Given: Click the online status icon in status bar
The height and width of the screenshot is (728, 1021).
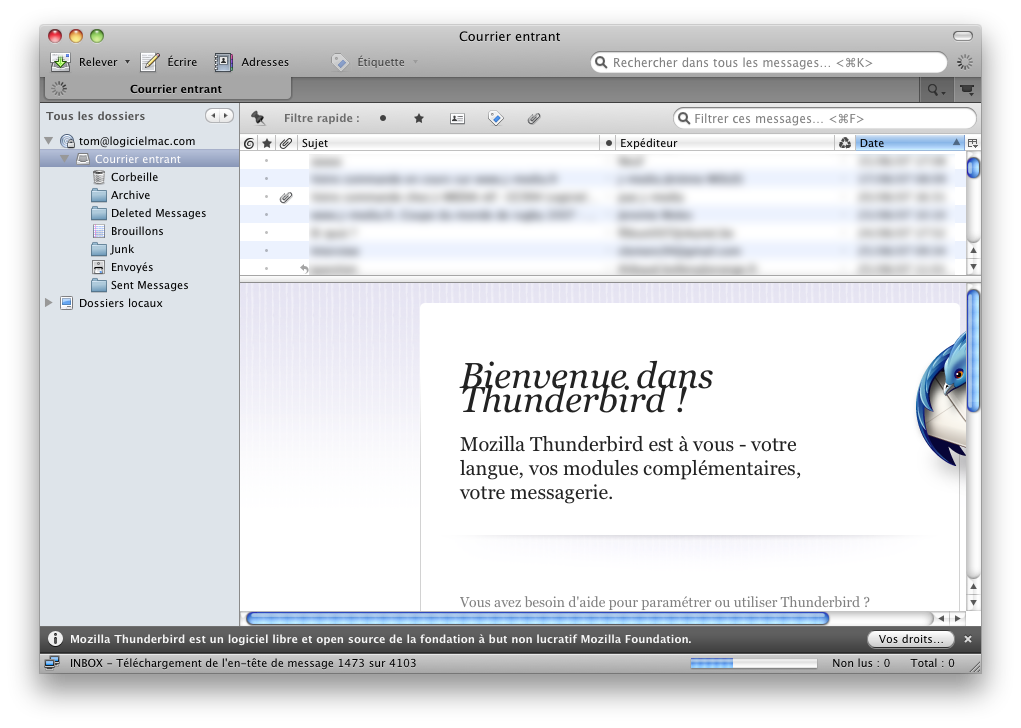Looking at the screenshot, I should tap(52, 663).
